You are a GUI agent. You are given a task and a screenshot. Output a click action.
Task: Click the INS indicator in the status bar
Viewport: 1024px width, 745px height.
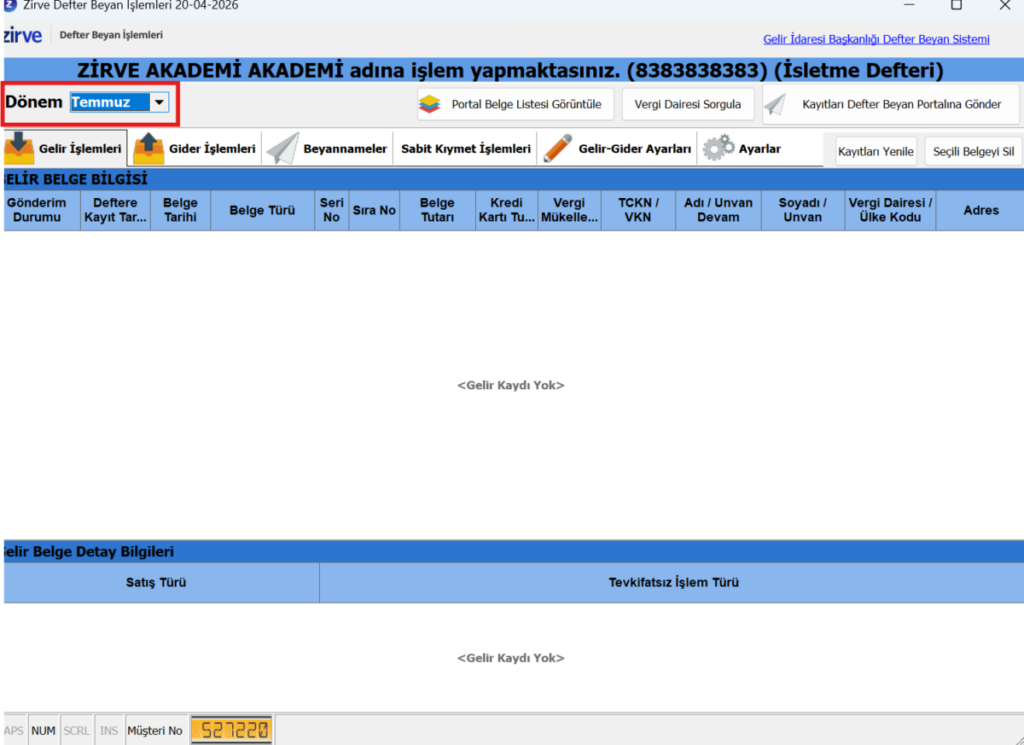coord(108,731)
